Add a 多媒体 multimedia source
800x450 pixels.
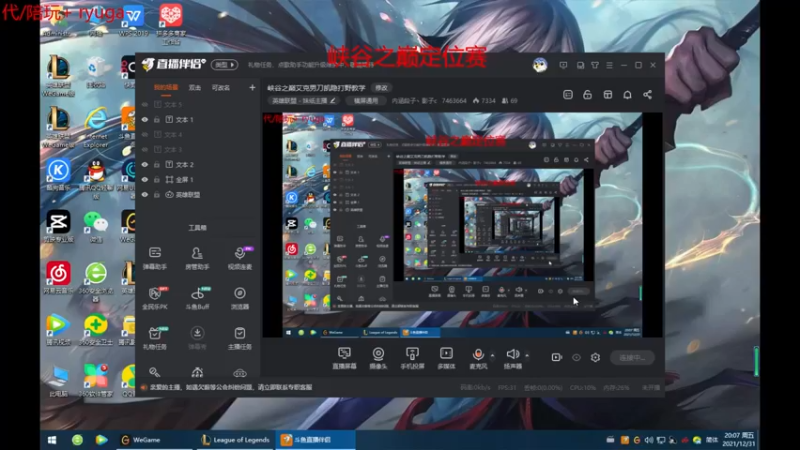(446, 358)
